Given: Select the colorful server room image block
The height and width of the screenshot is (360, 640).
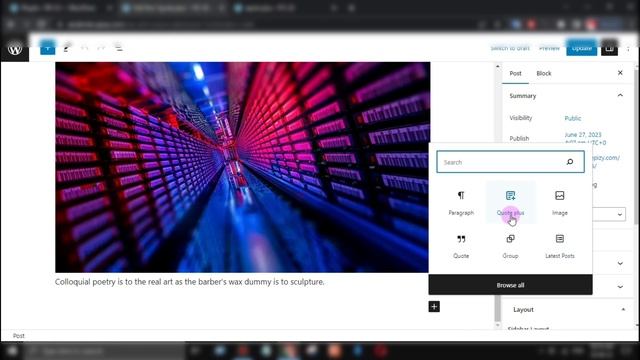Looking at the screenshot, I should click(x=242, y=167).
